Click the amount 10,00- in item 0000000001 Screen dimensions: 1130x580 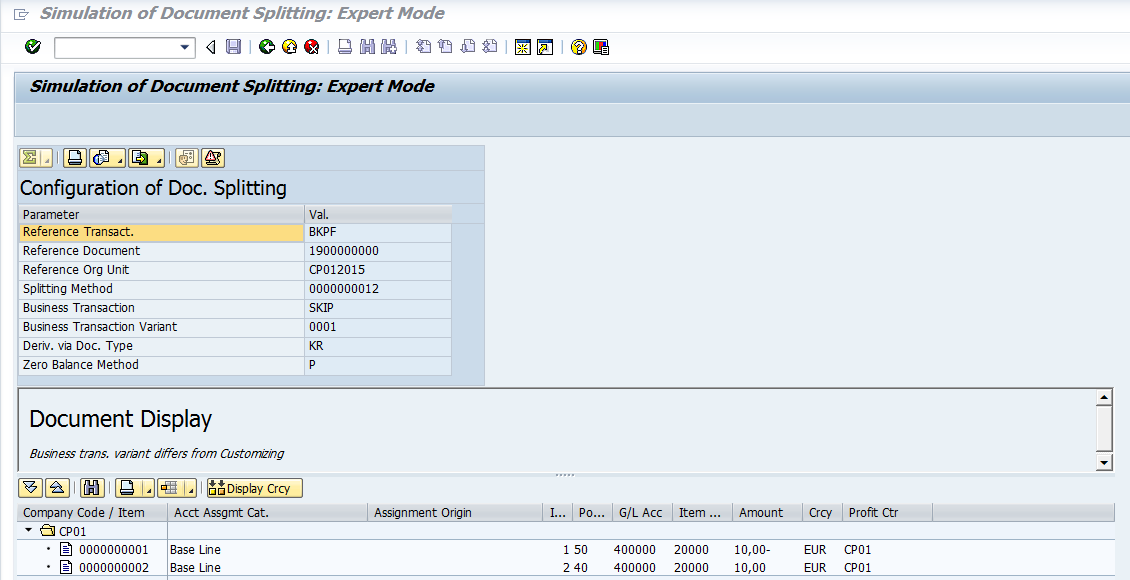pos(752,549)
